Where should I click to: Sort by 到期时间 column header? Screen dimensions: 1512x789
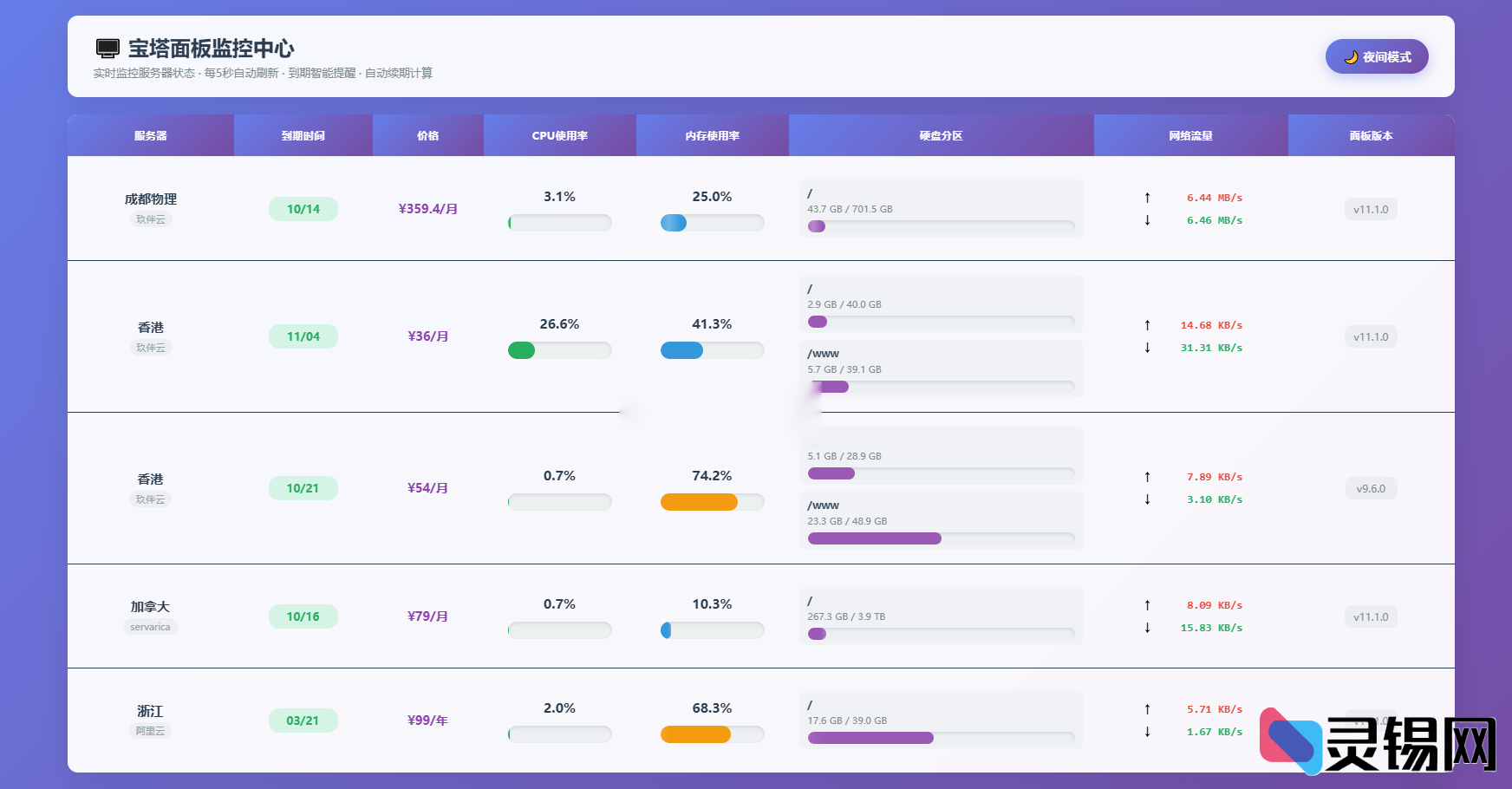tap(303, 136)
